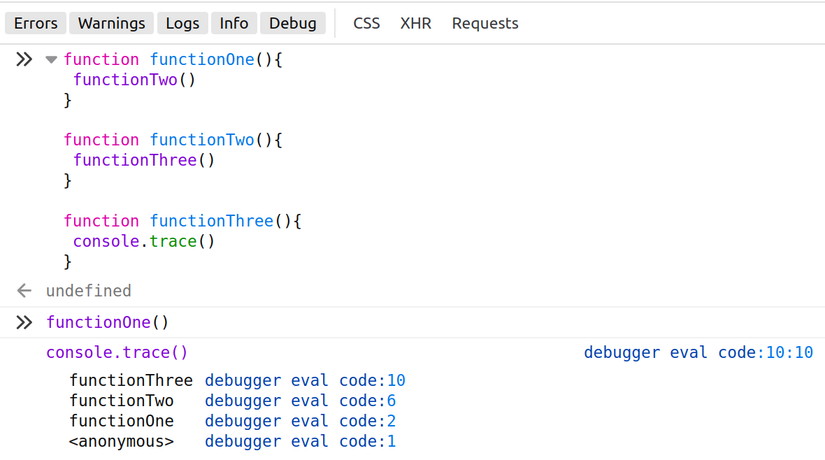Open functionOne's debugger eval code:2 link
This screenshot has height=460, width=825.
(x=300, y=421)
